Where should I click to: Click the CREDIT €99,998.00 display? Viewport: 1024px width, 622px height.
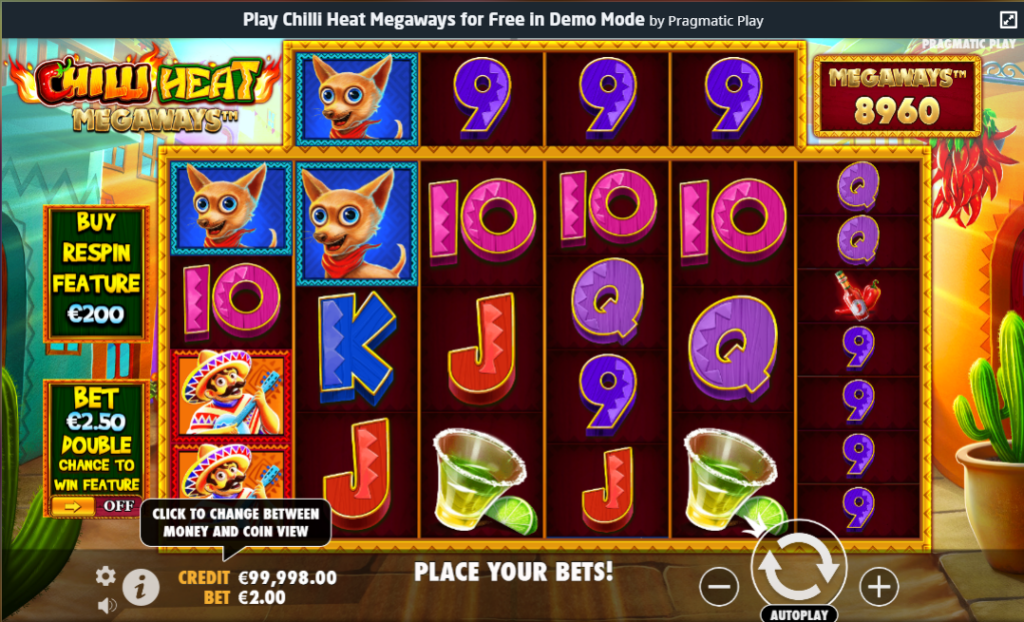pyautogui.click(x=257, y=578)
